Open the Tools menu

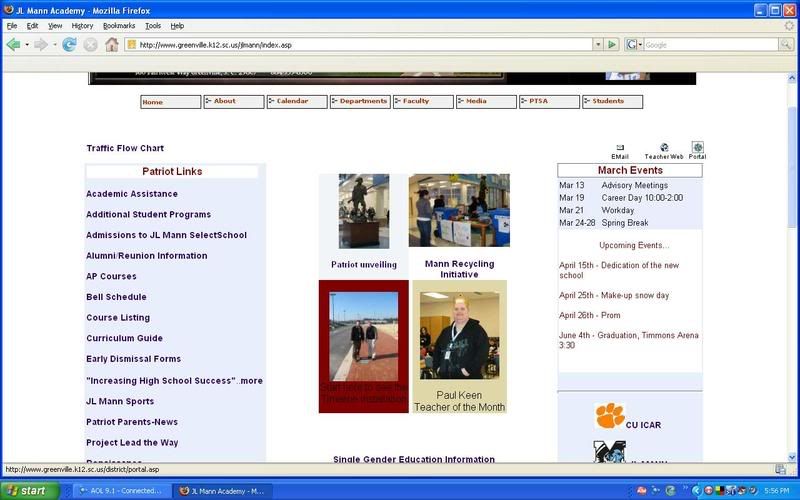[153, 26]
